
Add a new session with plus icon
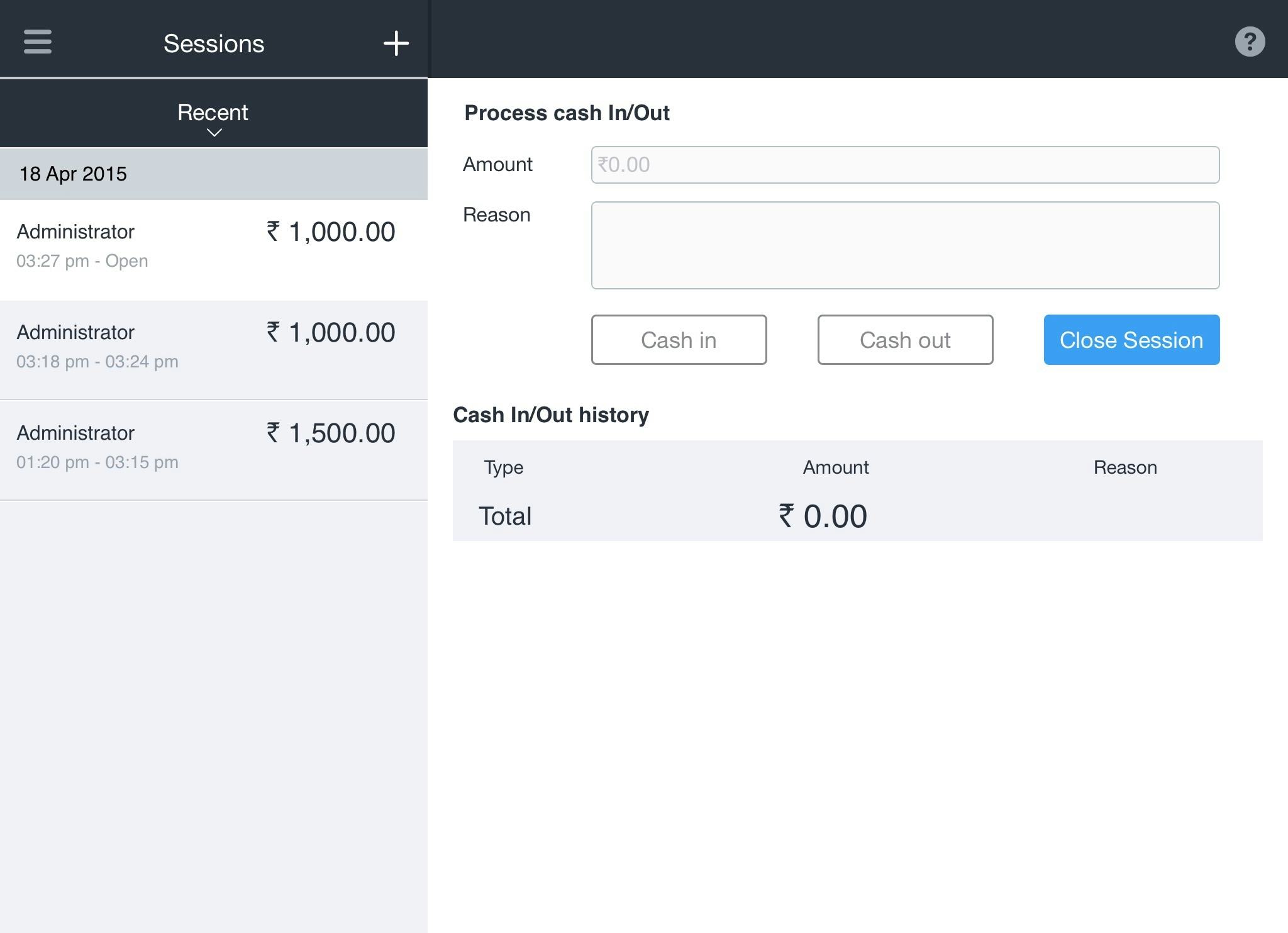click(x=396, y=43)
